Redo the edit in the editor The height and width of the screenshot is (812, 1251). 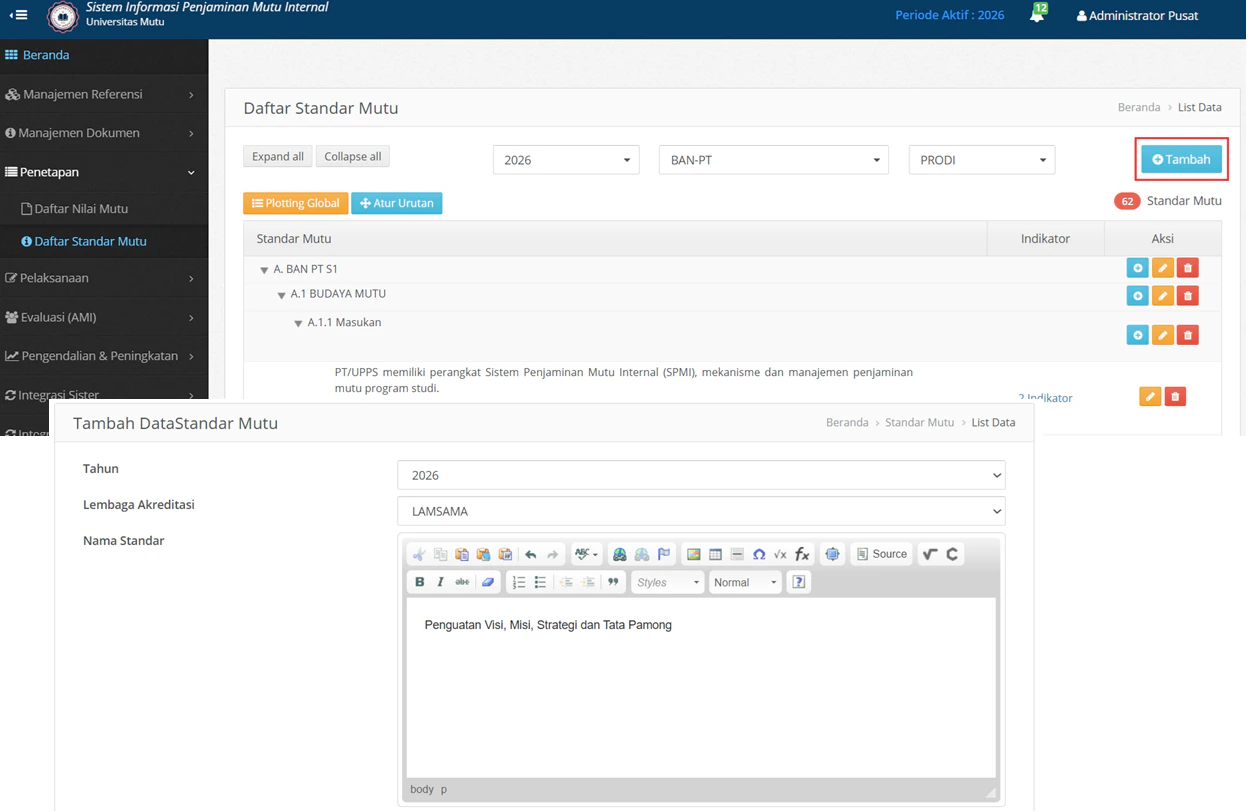pos(553,554)
